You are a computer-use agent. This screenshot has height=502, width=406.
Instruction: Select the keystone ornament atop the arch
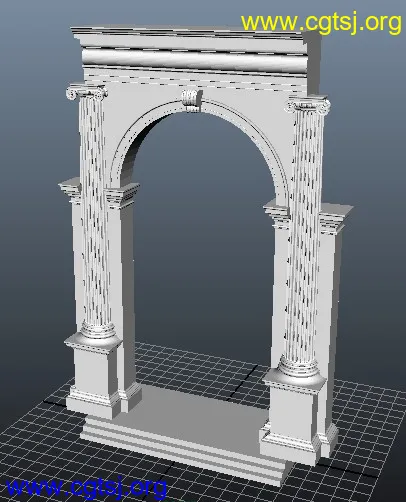(x=192, y=100)
